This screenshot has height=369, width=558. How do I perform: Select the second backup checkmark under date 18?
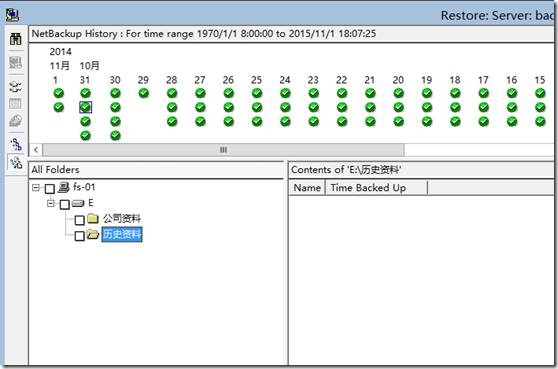[x=456, y=107]
